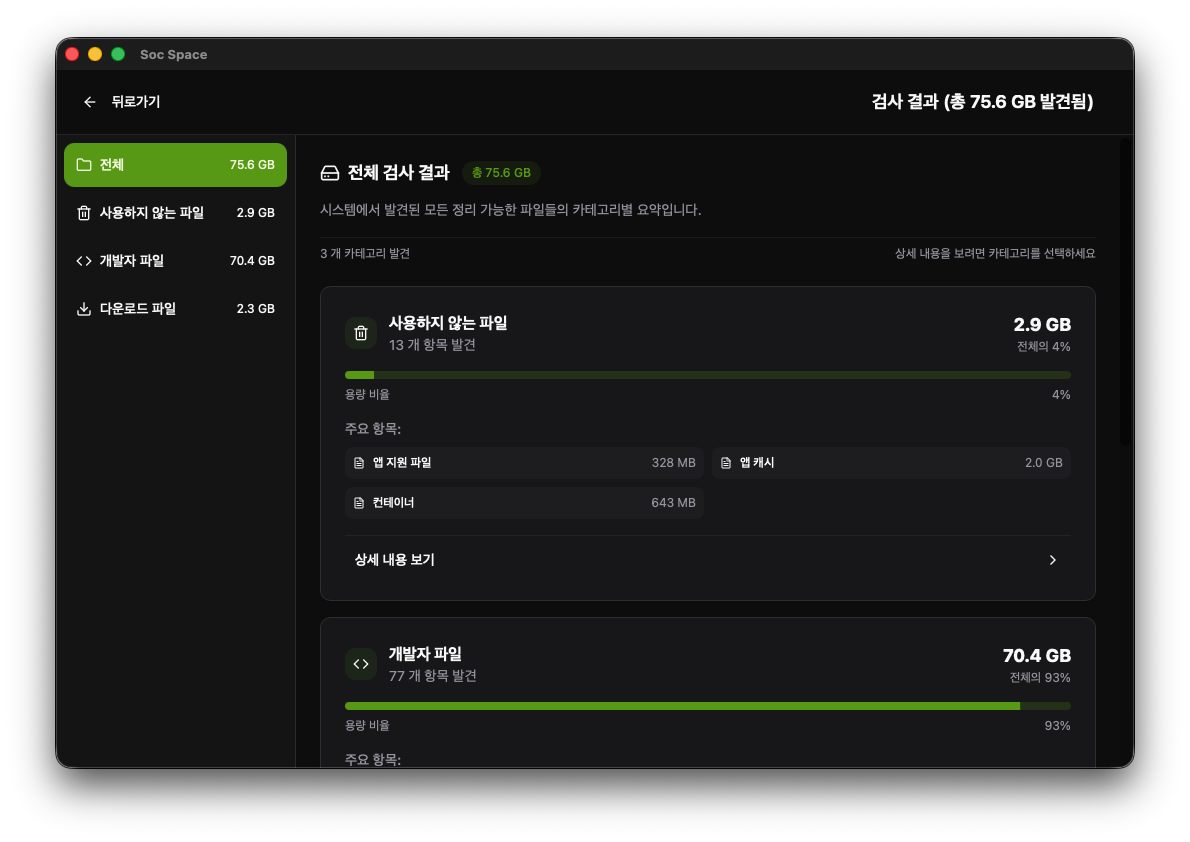Viewport: 1190px width, 842px height.
Task: Click the 4% usage progress bar
Action: coord(707,374)
